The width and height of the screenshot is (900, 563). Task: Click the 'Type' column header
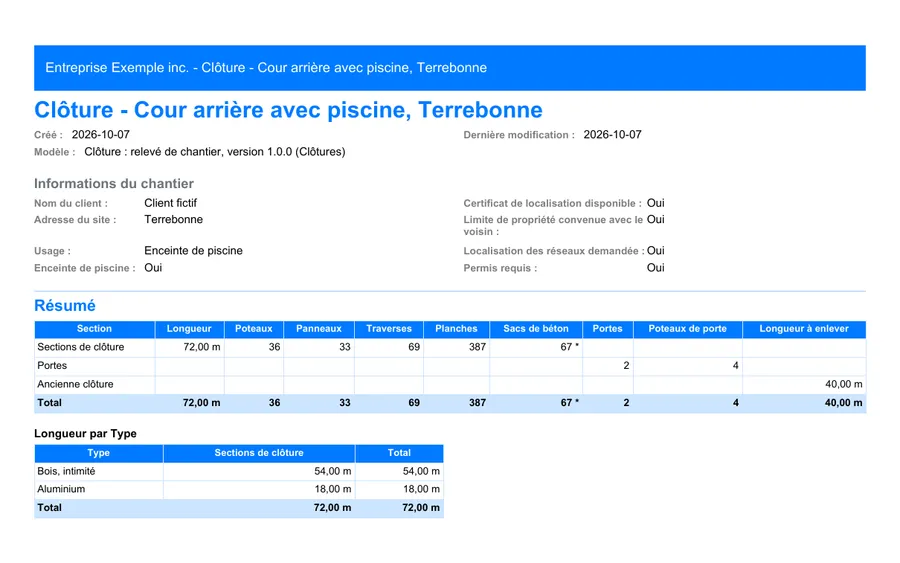pos(99,453)
